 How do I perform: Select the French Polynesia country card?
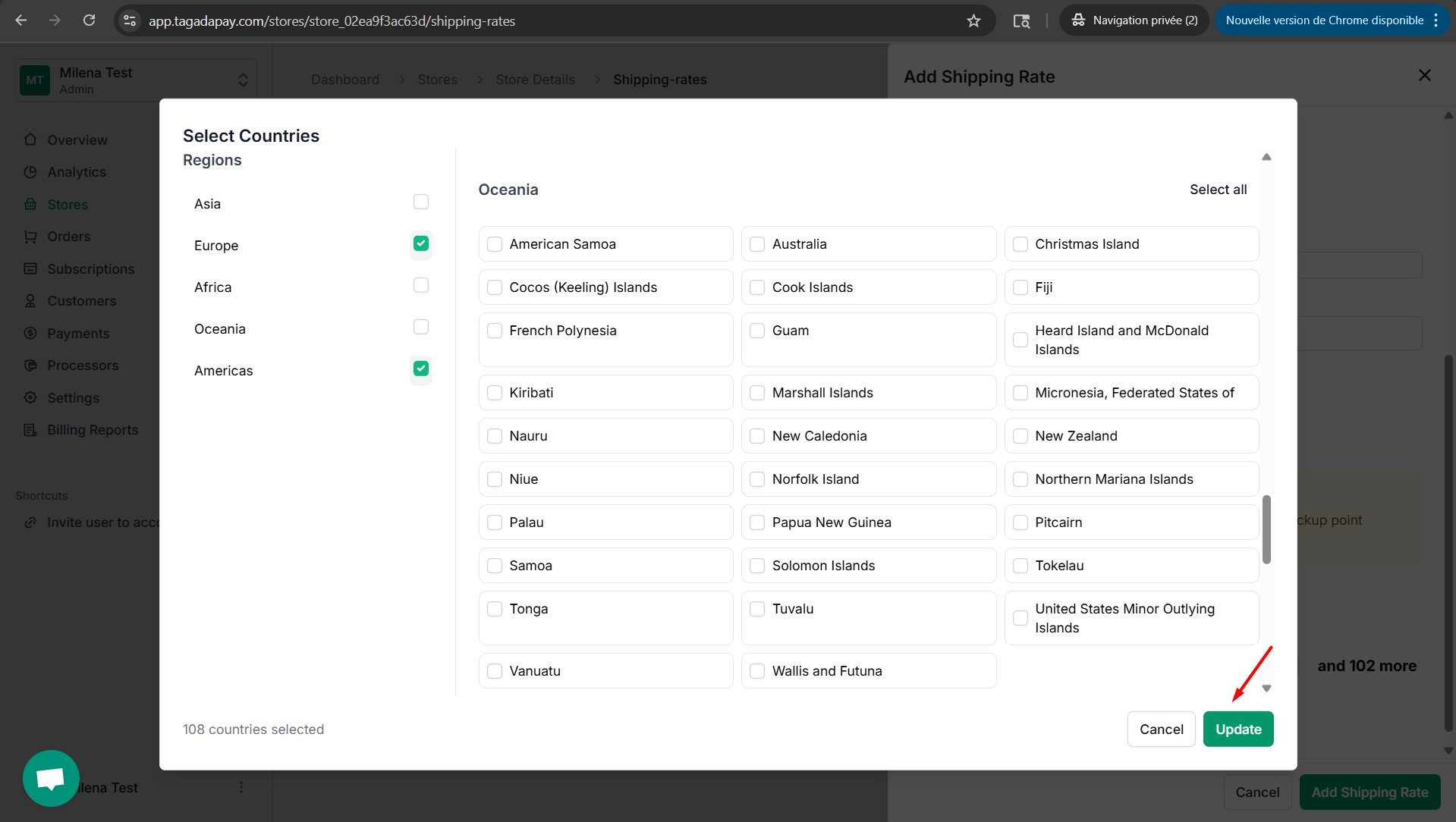point(605,340)
